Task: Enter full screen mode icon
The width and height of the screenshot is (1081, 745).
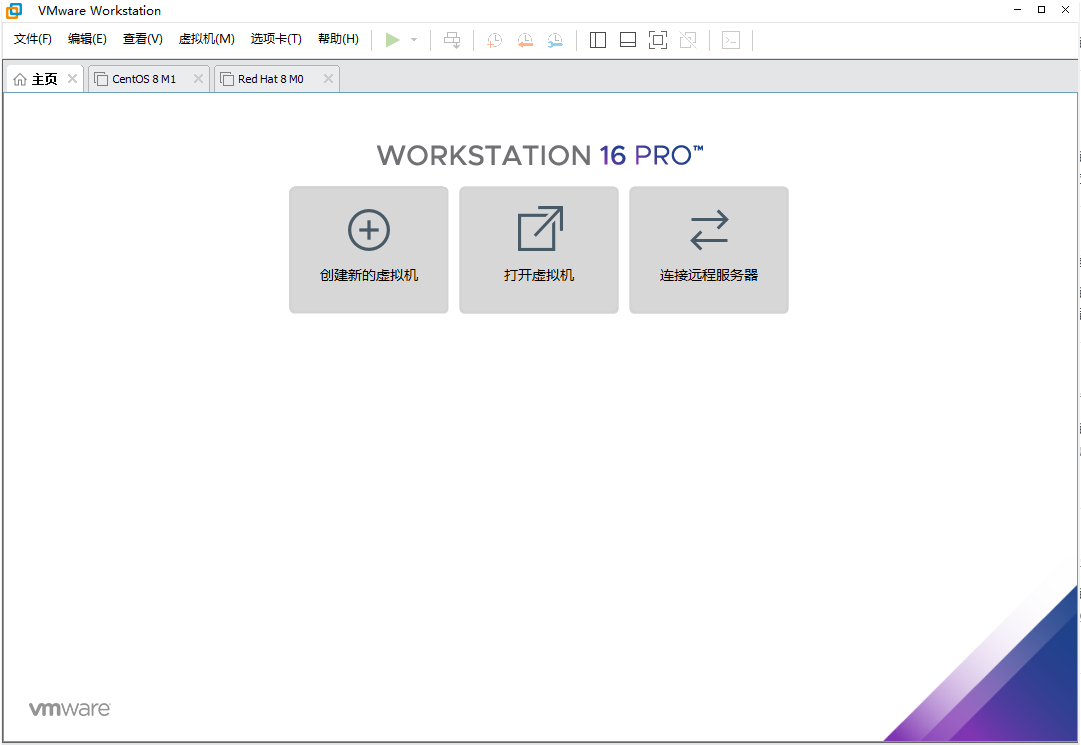Action: click(658, 40)
